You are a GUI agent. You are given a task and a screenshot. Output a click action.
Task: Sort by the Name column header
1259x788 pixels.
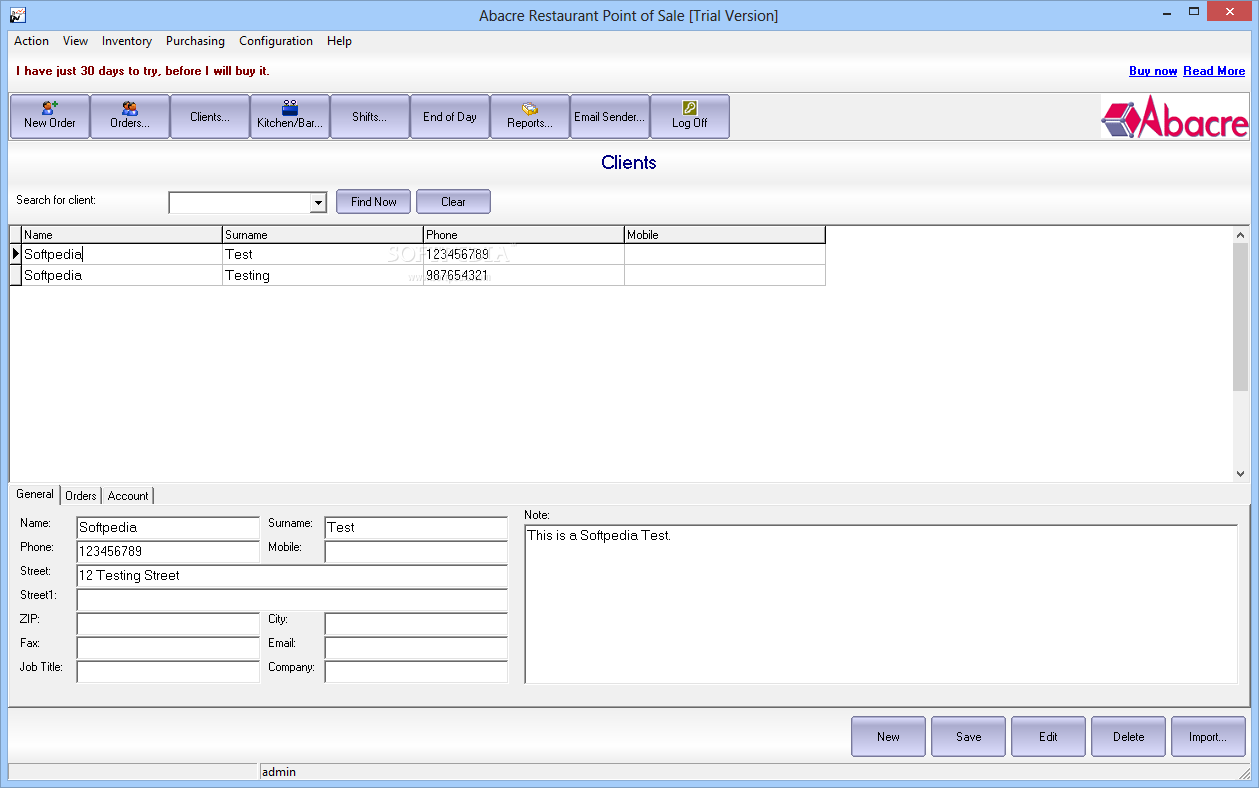122,235
